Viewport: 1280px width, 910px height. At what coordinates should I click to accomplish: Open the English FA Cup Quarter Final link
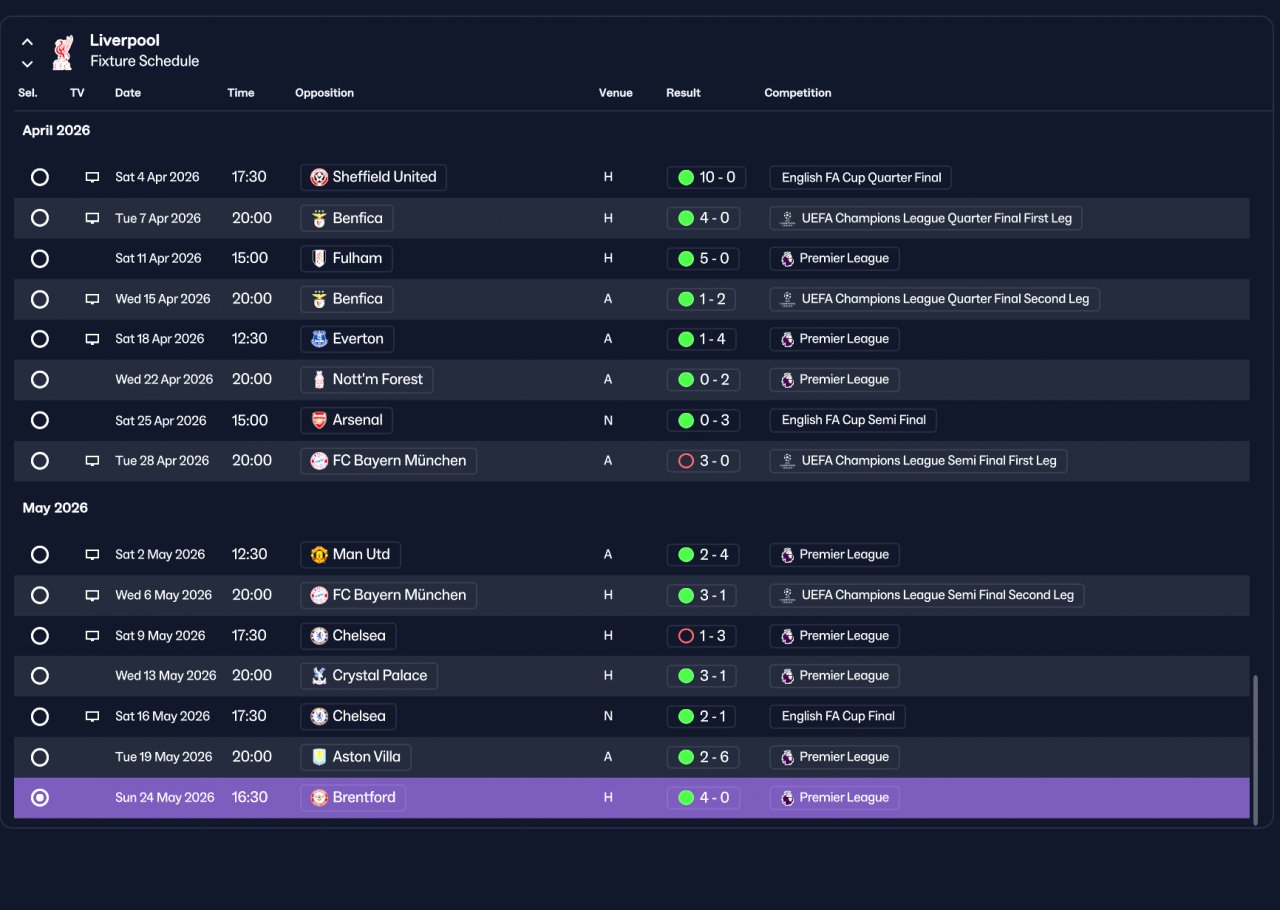(861, 177)
